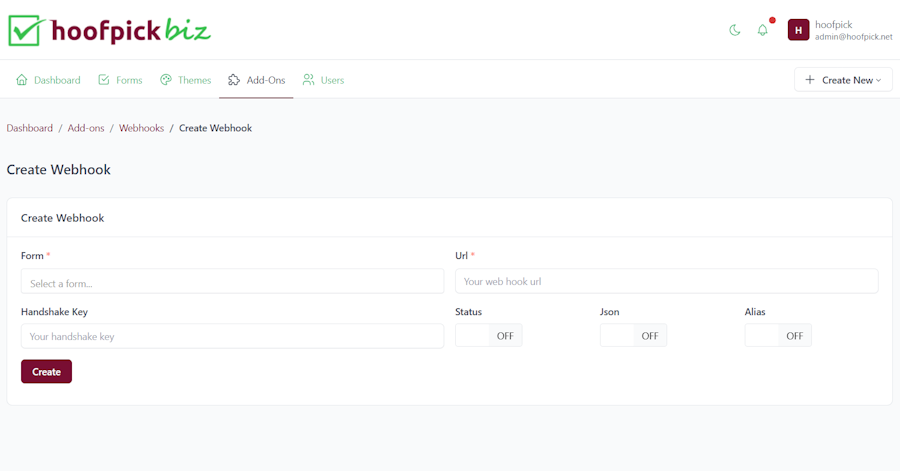Open notifications bell icon

click(762, 30)
